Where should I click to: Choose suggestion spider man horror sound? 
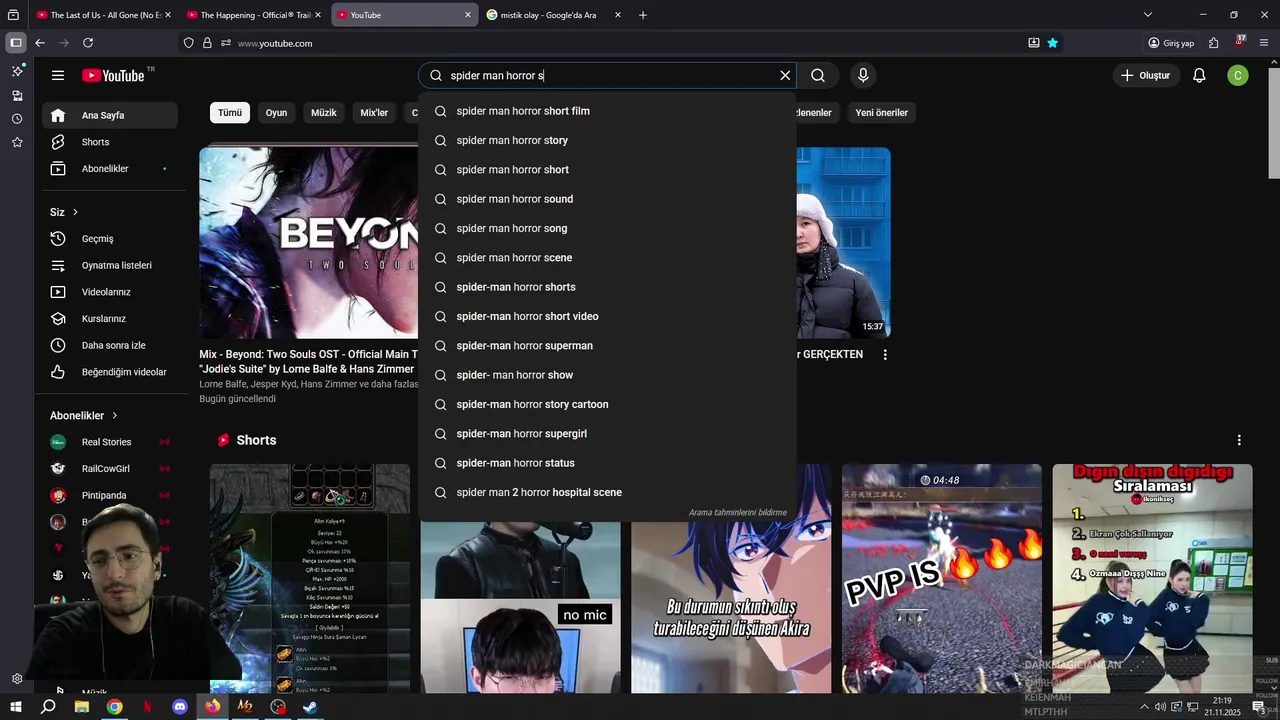tap(607, 199)
